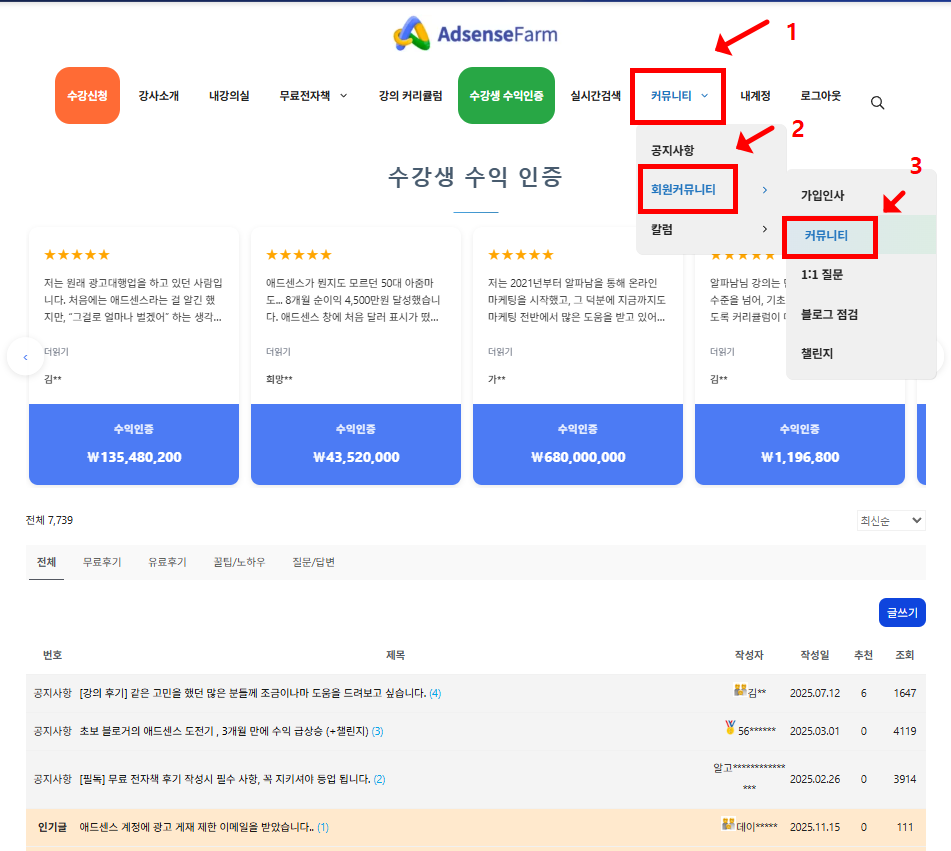Click the 전체 7,739 count text
This screenshot has width=951, height=851.
coord(49,520)
